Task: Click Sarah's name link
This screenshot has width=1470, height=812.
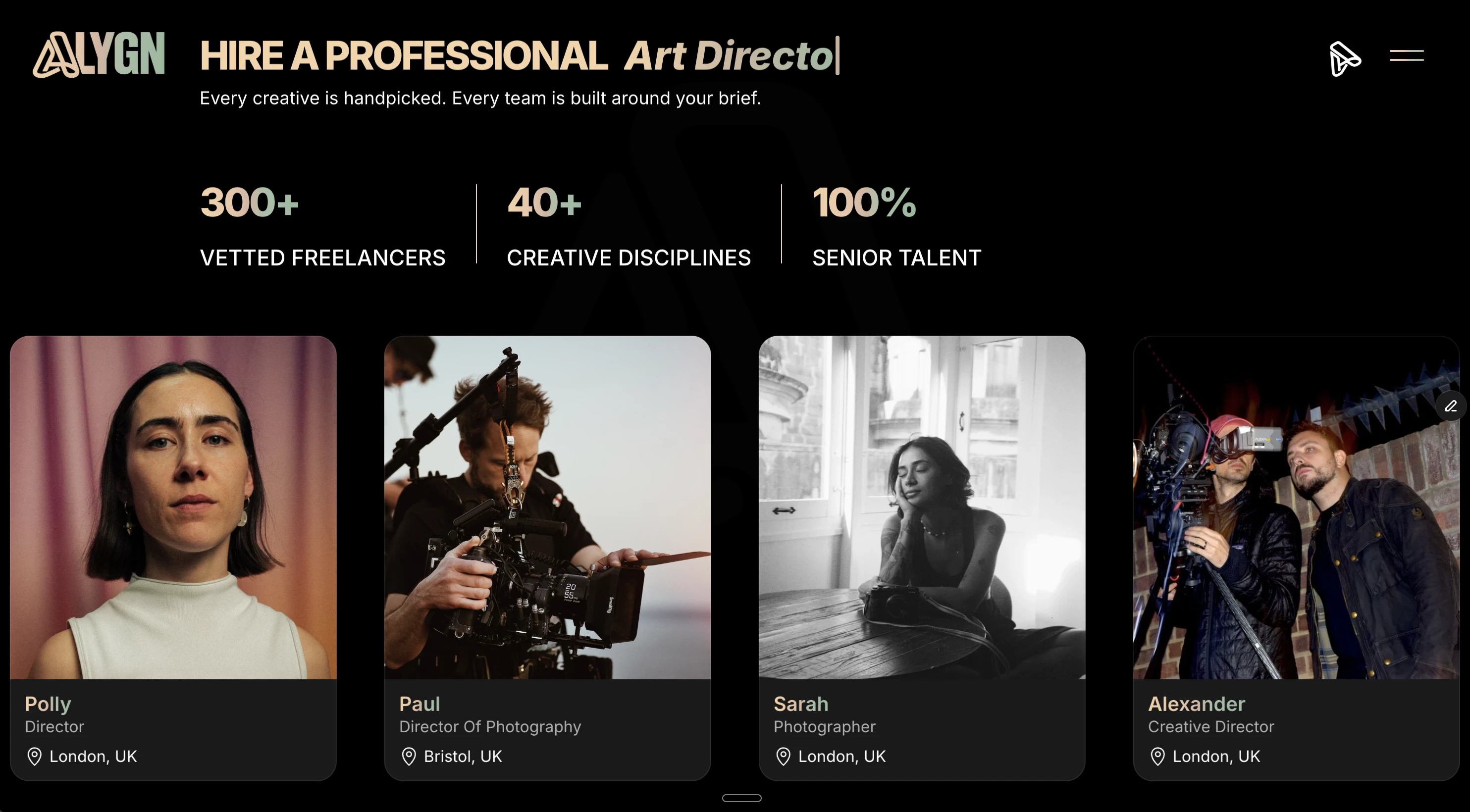Action: [800, 704]
